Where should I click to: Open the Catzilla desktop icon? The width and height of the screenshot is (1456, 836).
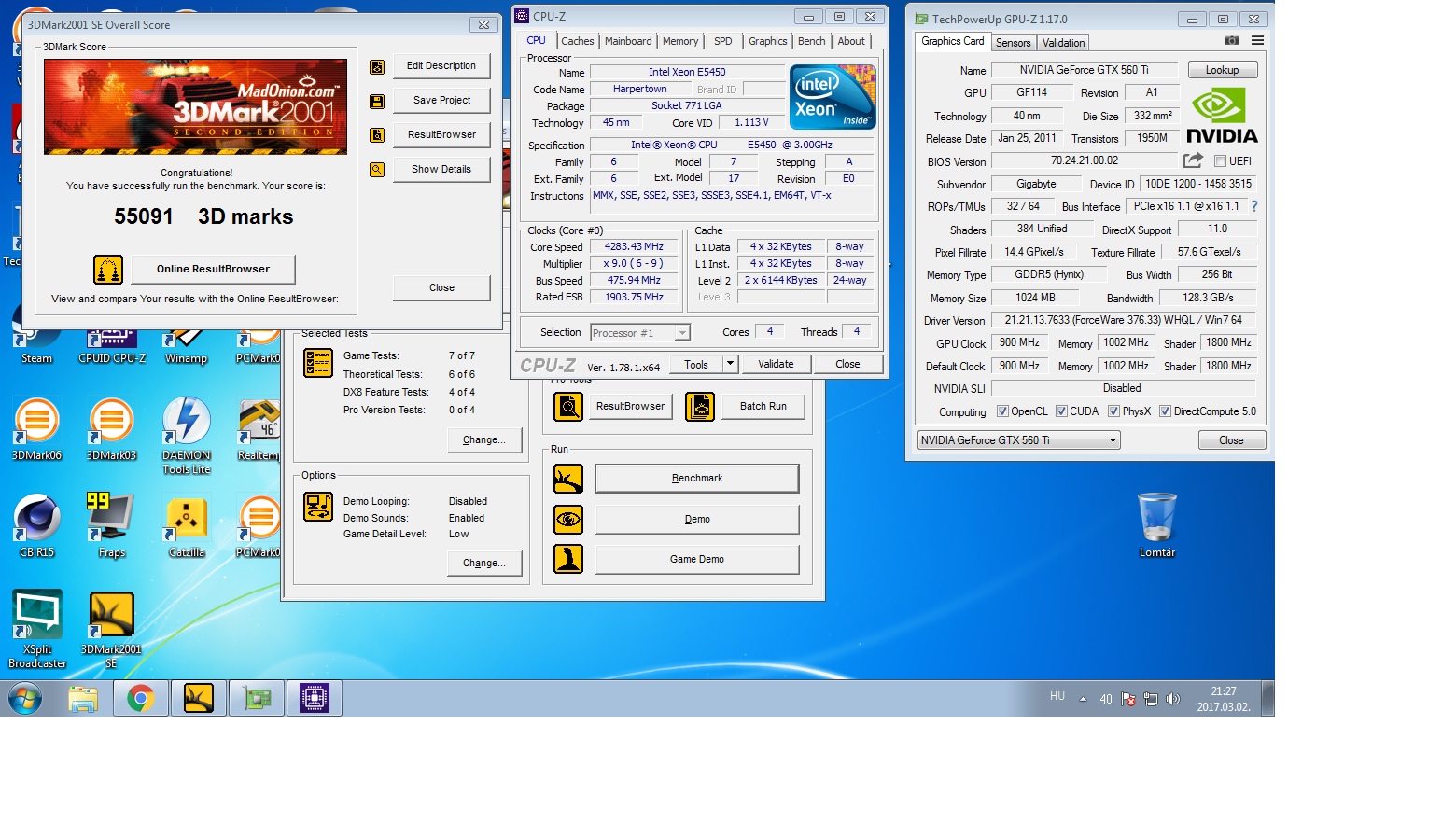coord(187,526)
